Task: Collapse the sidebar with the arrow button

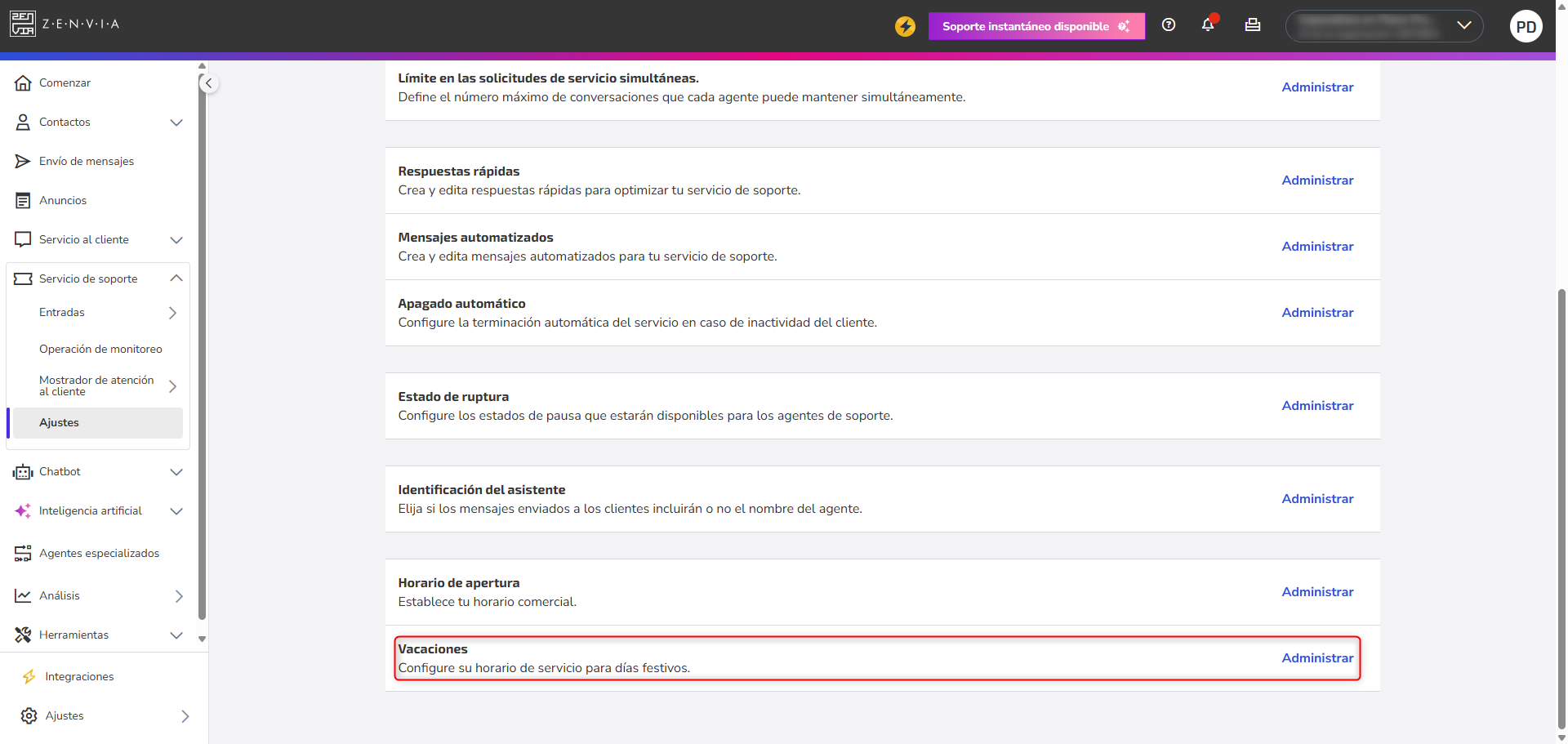Action: pos(209,83)
